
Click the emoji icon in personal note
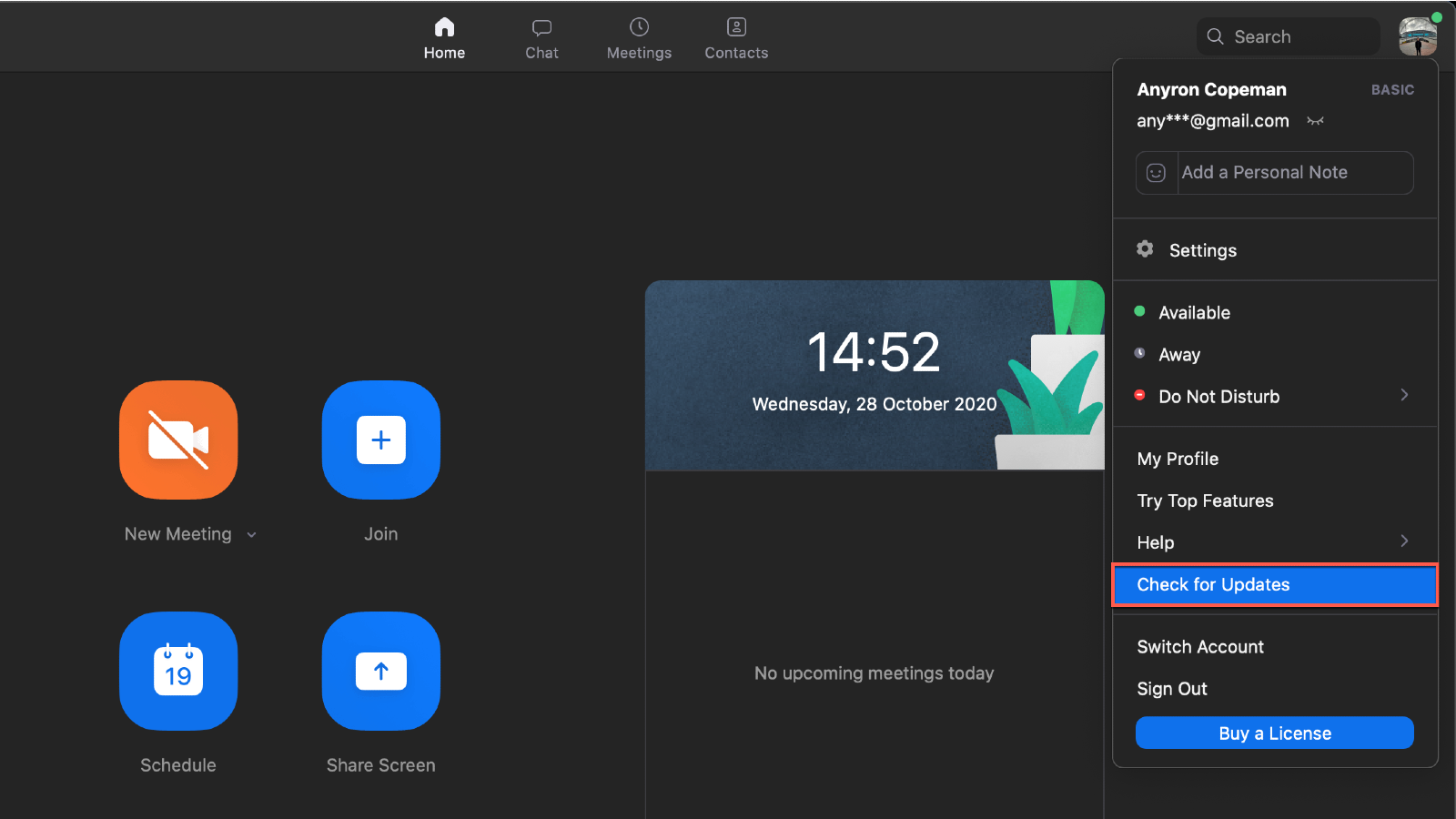click(x=1156, y=173)
